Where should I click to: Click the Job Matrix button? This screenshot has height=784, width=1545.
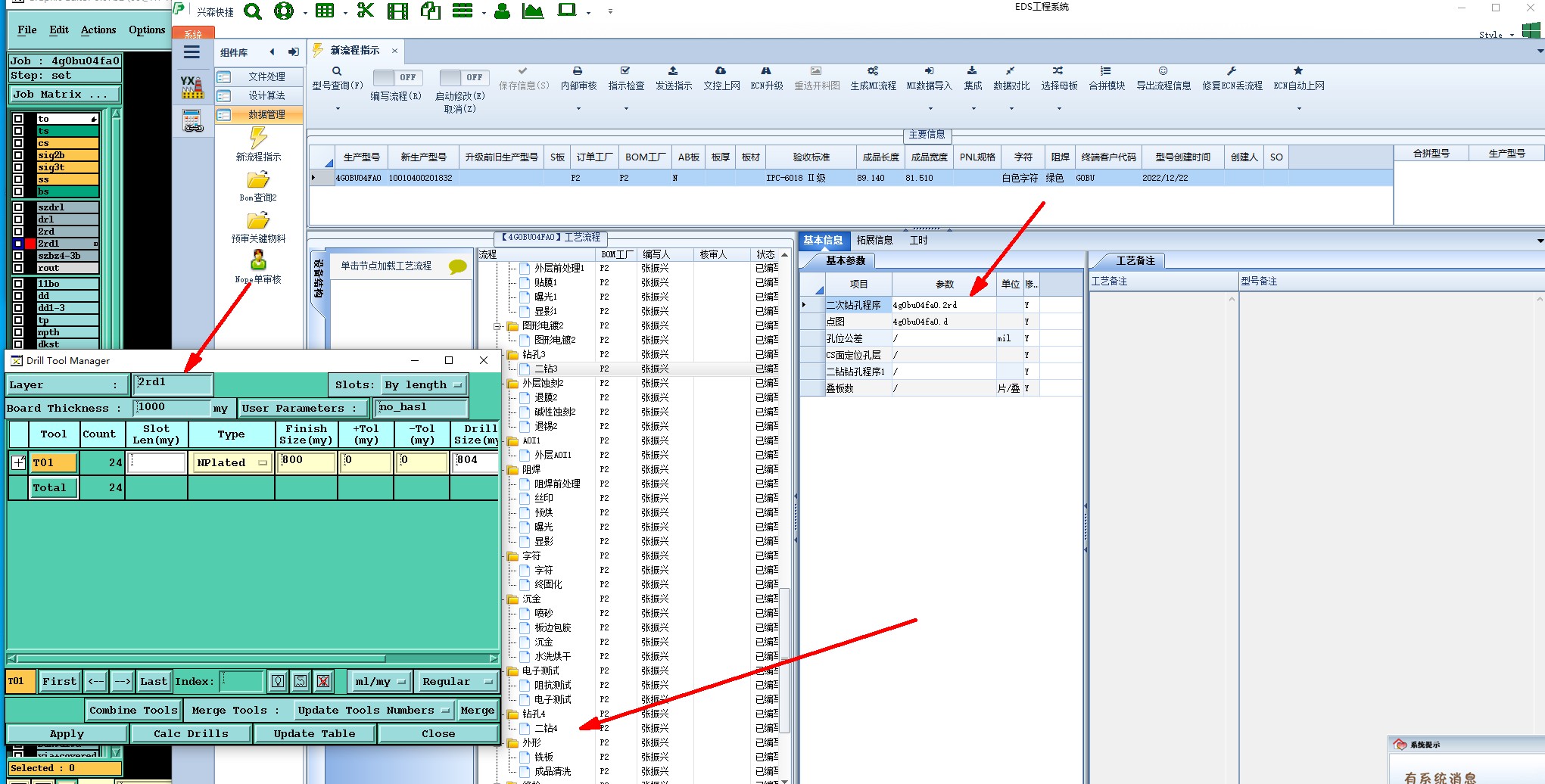65,94
